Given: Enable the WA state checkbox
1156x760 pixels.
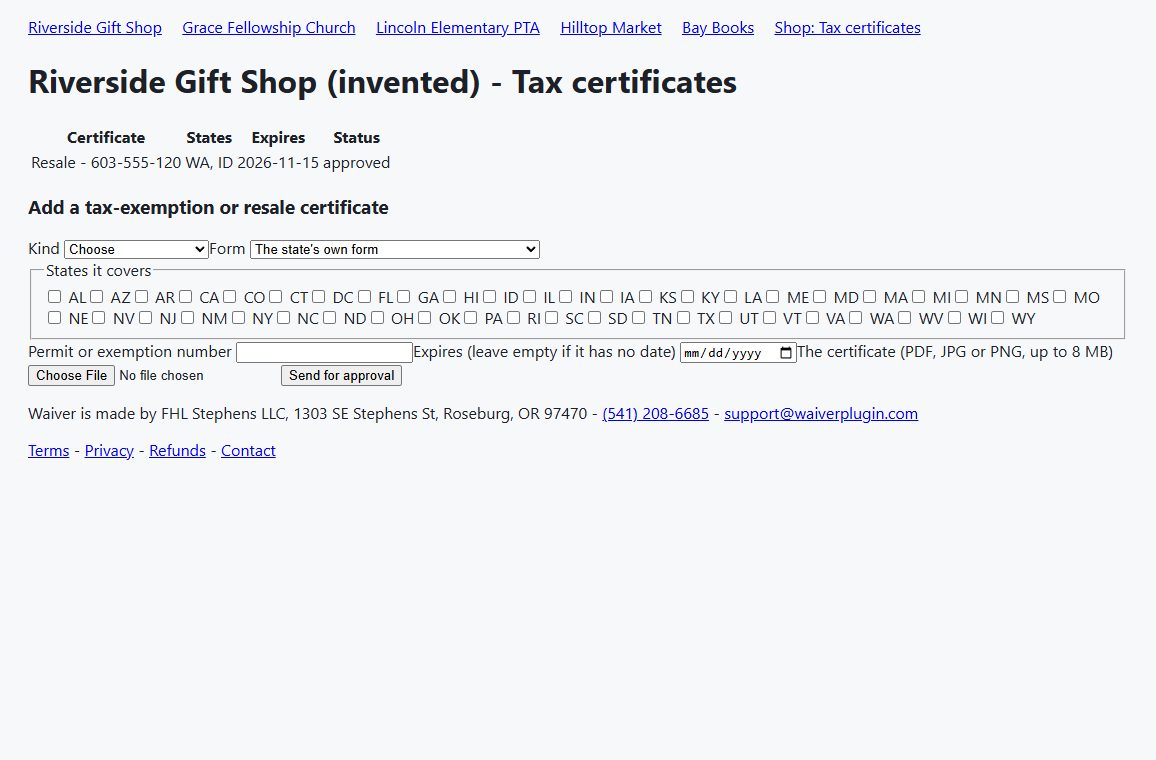Looking at the screenshot, I should click(x=855, y=318).
